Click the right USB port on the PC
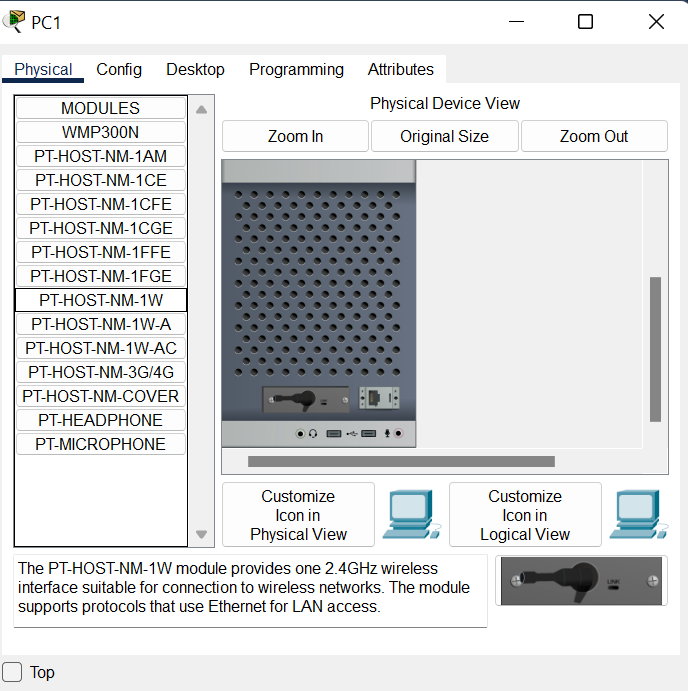This screenshot has width=688, height=691. point(368,434)
